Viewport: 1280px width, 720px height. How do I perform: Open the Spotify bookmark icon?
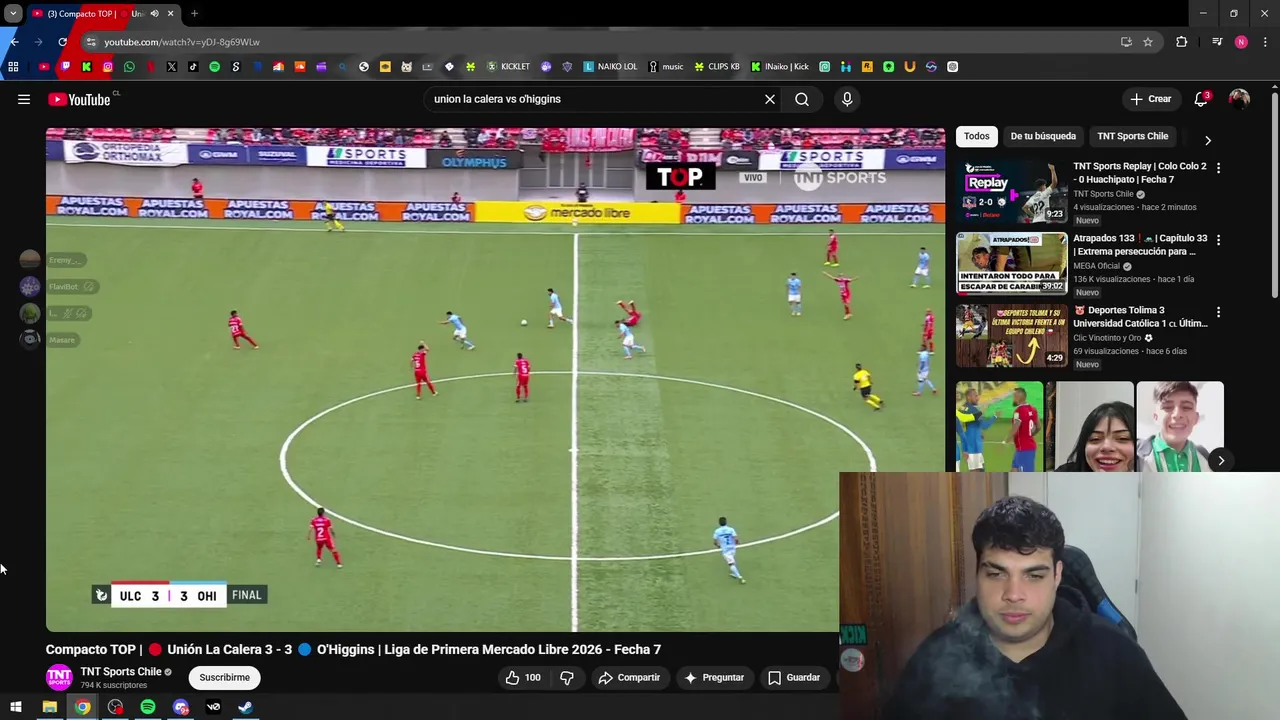[214, 67]
